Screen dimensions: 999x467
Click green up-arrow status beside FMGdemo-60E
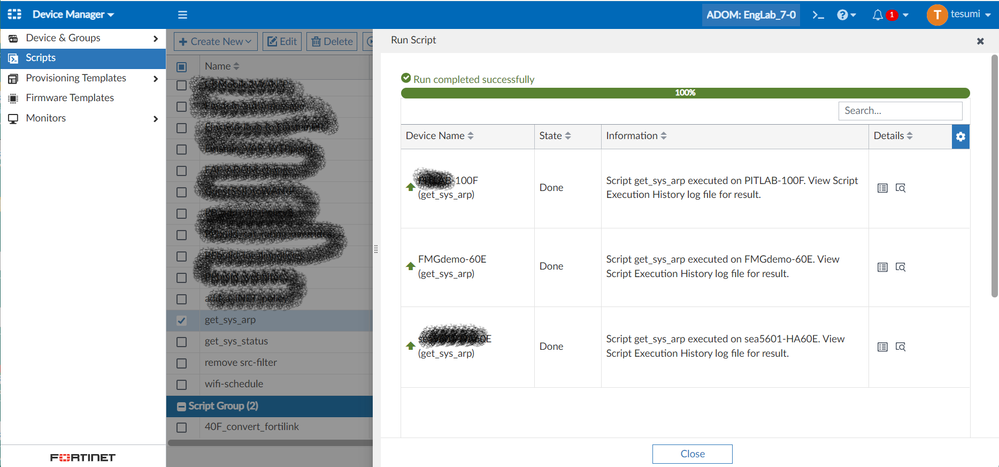coord(410,266)
